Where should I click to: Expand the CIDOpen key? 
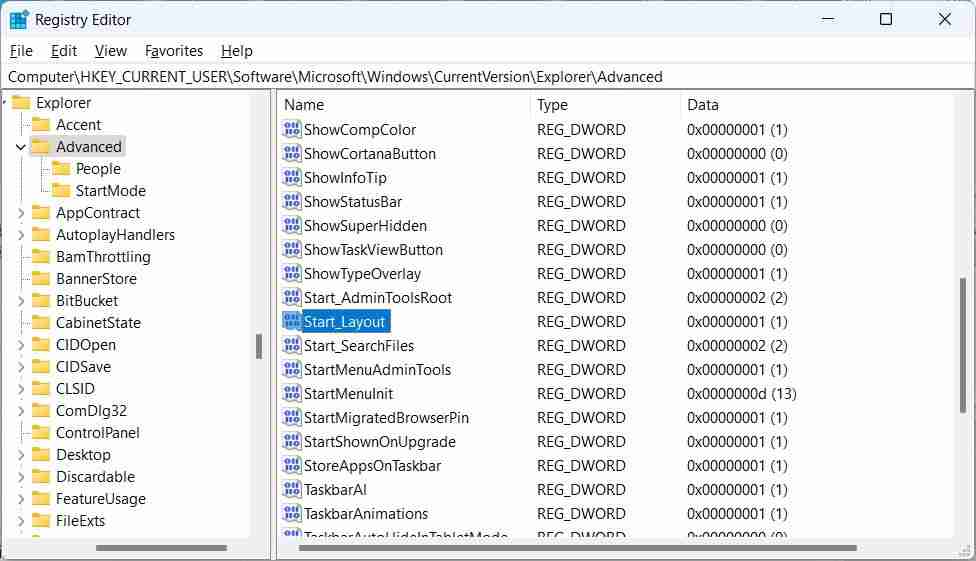pos(21,345)
